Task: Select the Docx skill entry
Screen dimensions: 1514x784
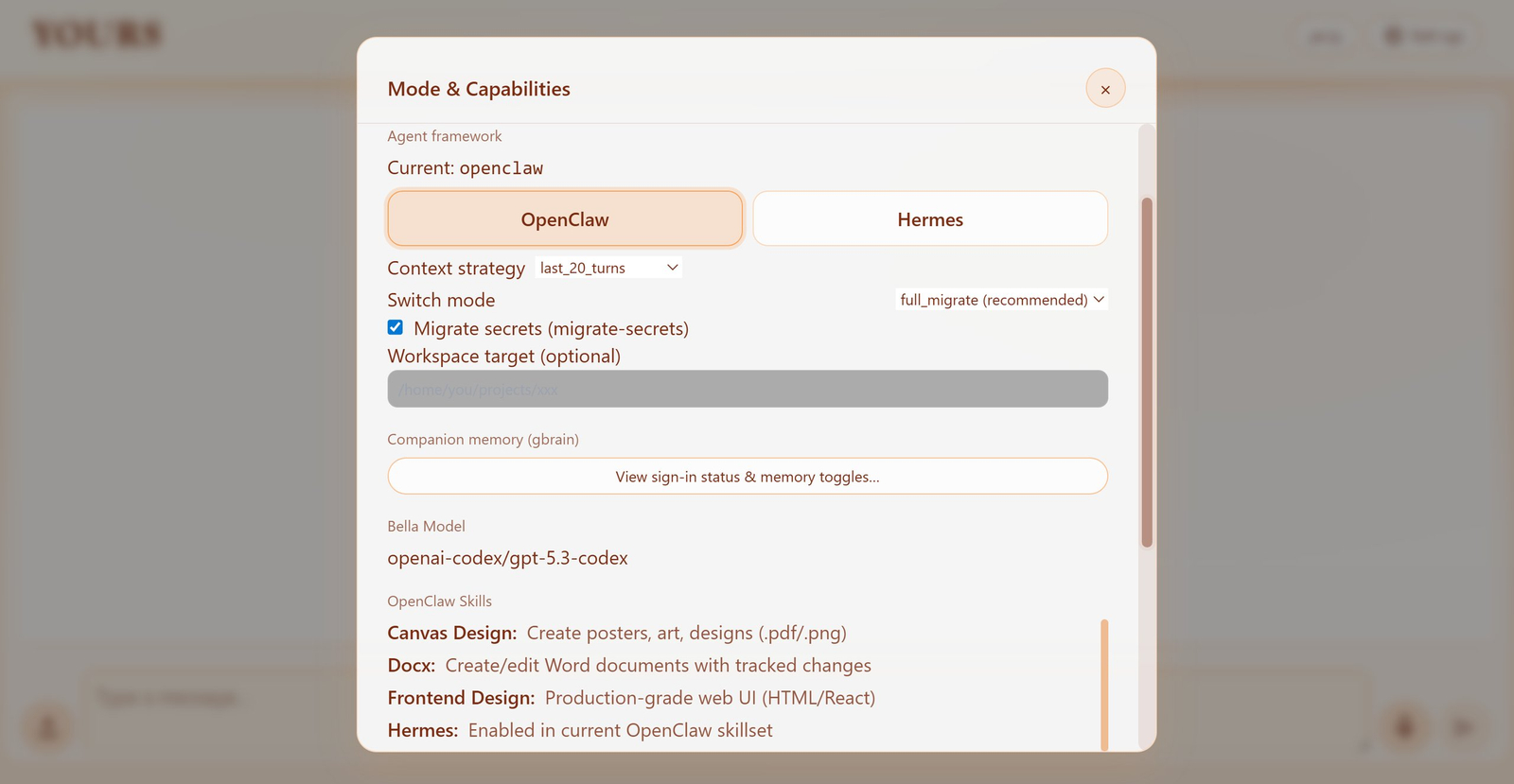Action: click(x=629, y=666)
